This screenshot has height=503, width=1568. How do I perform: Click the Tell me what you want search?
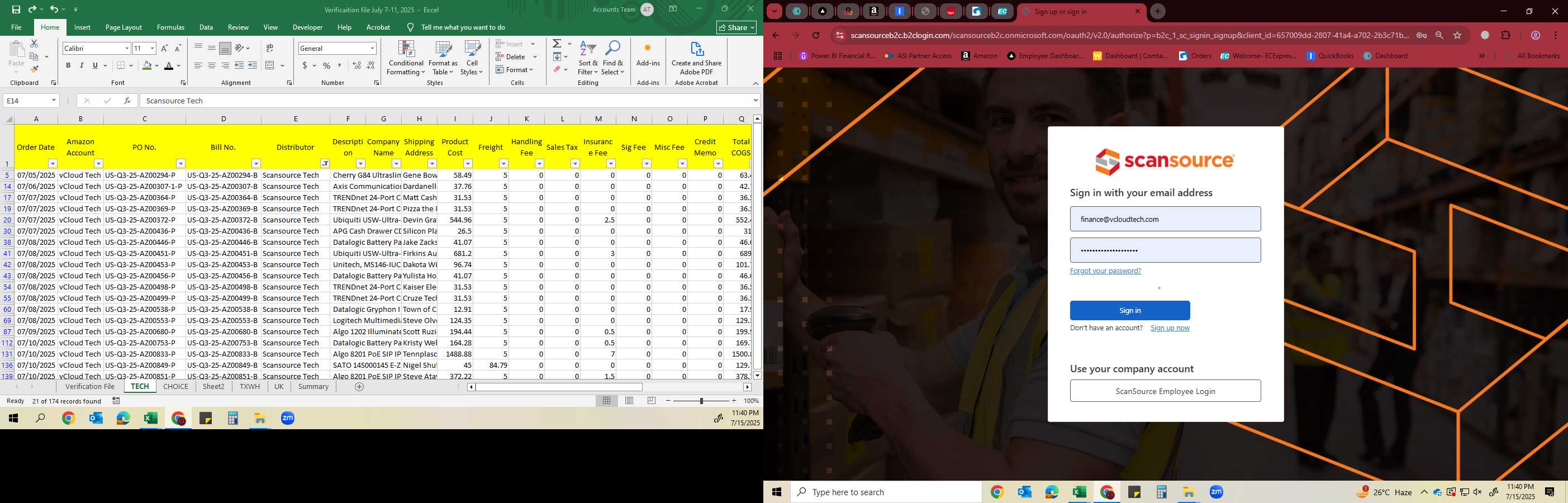coord(463,27)
